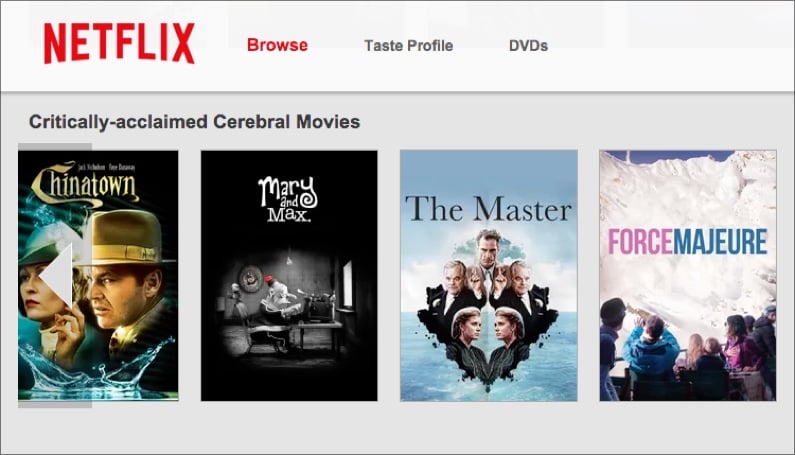Go to the DVDs section
795x455 pixels.
528,46
